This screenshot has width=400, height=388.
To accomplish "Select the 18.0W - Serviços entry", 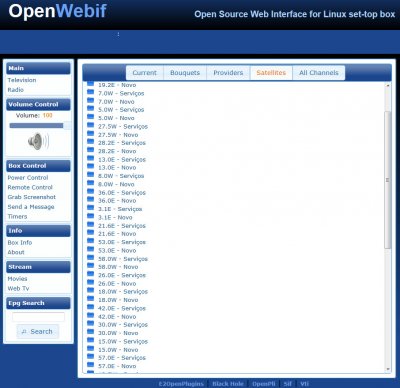I will (123, 292).
